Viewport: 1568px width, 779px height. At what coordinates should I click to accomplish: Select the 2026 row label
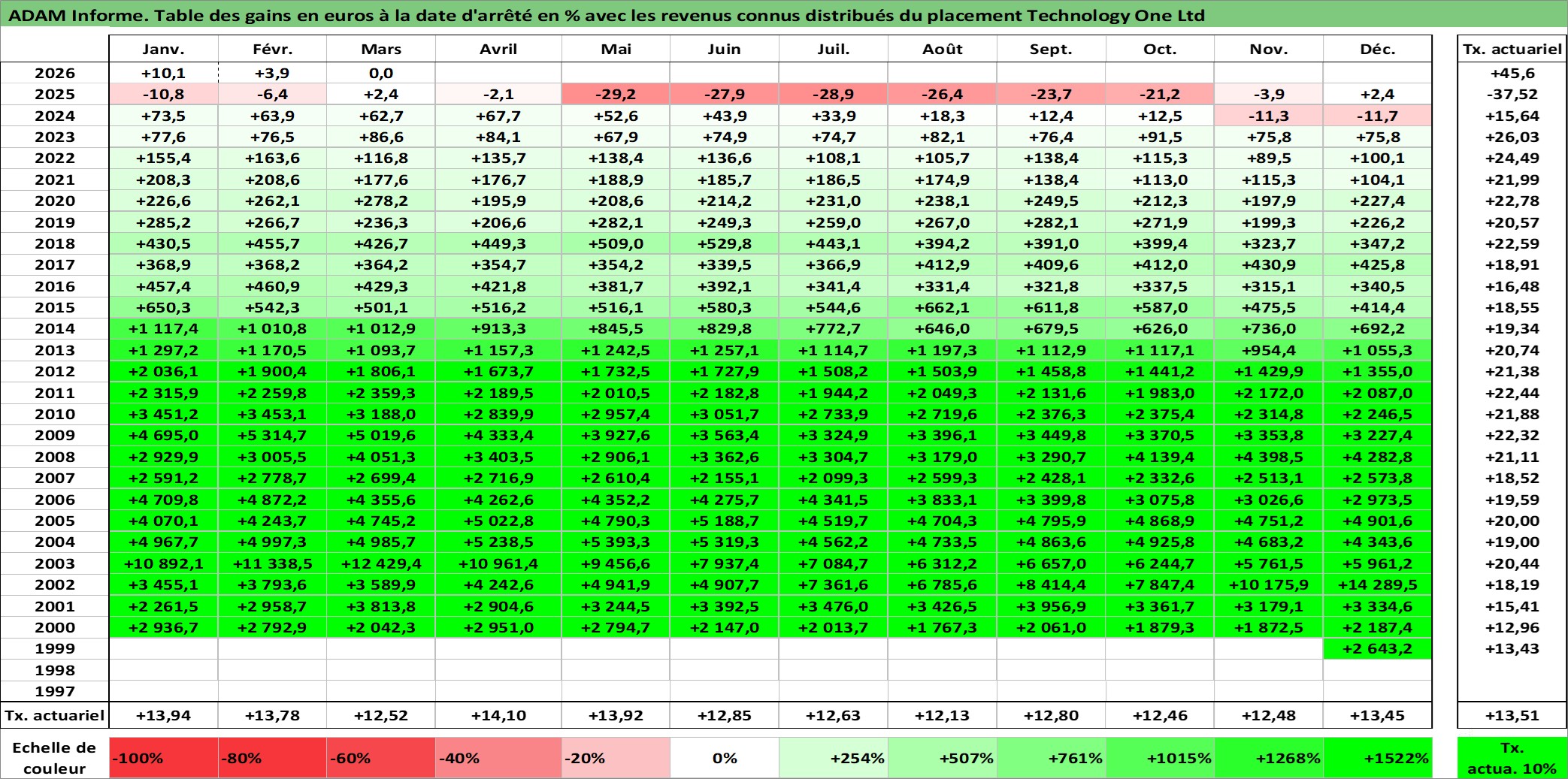click(x=55, y=73)
